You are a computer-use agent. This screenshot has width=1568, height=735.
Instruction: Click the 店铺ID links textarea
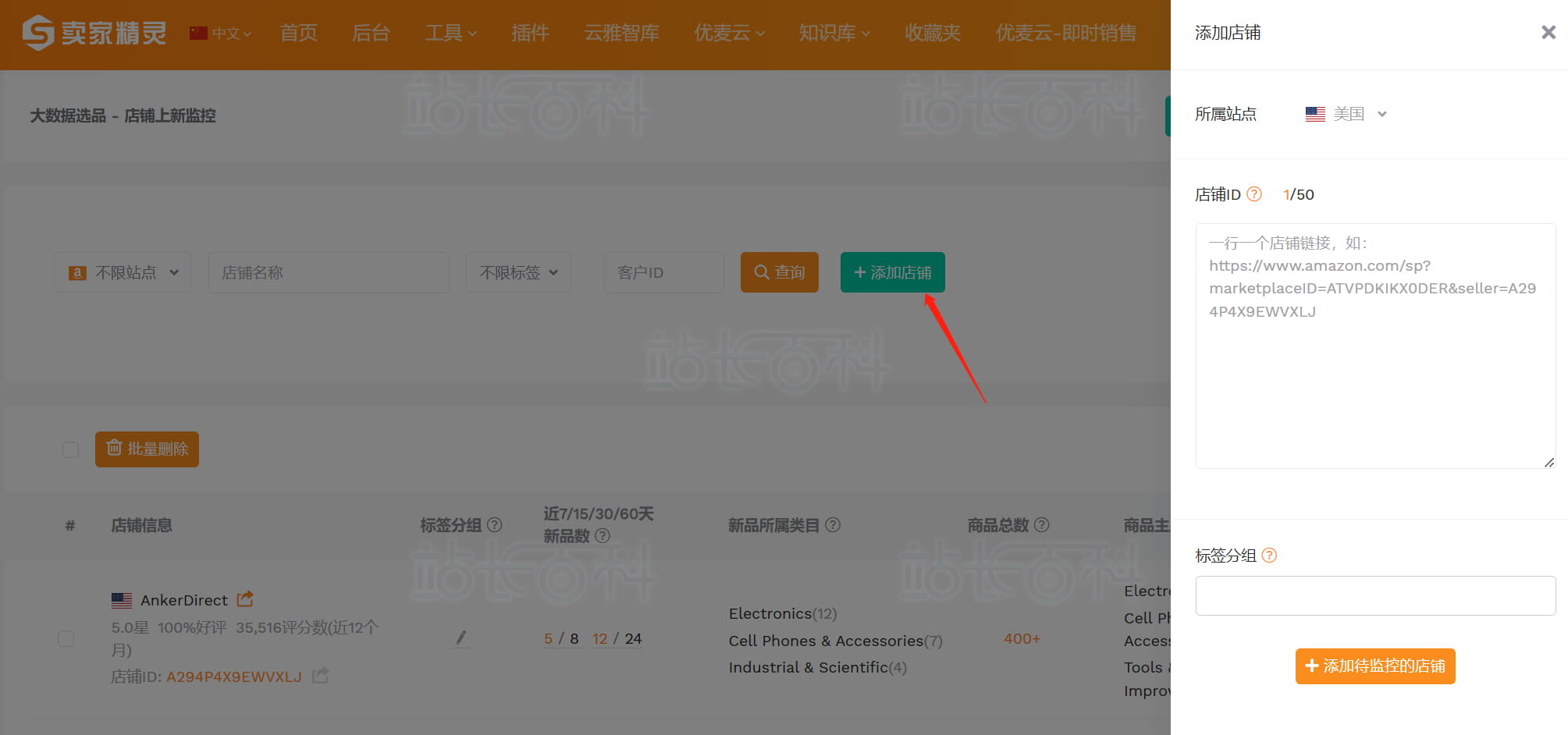click(x=1375, y=346)
